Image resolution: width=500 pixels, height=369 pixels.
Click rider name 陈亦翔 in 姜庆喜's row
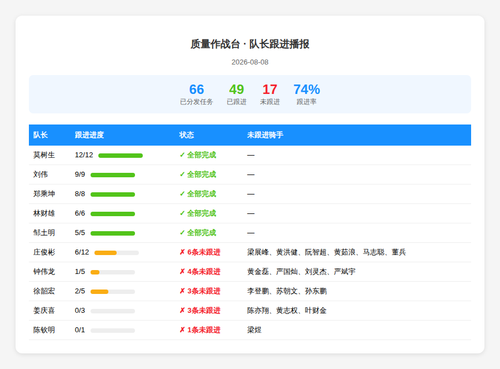click(x=258, y=310)
